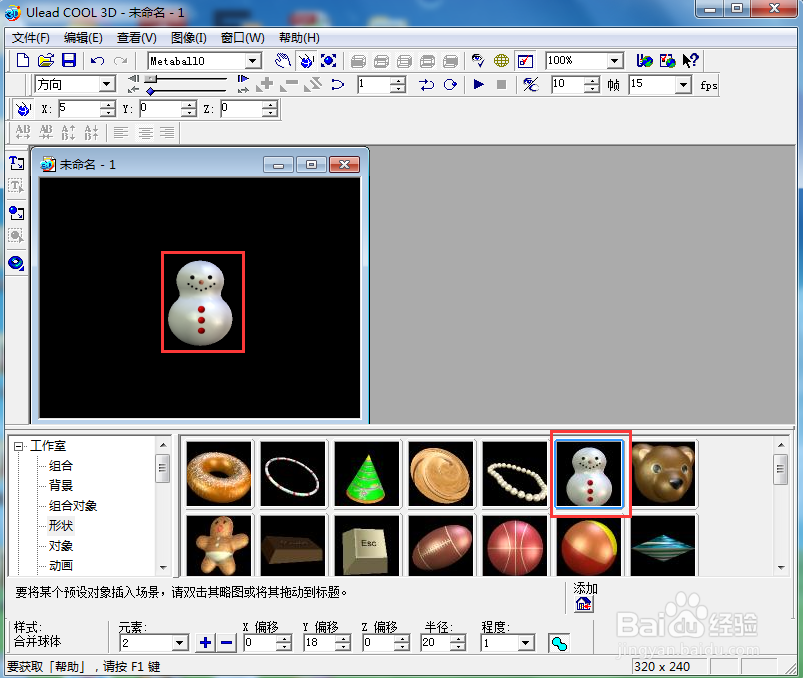Click the blue plus button to add element
This screenshot has width=803, height=678.
coord(205,642)
